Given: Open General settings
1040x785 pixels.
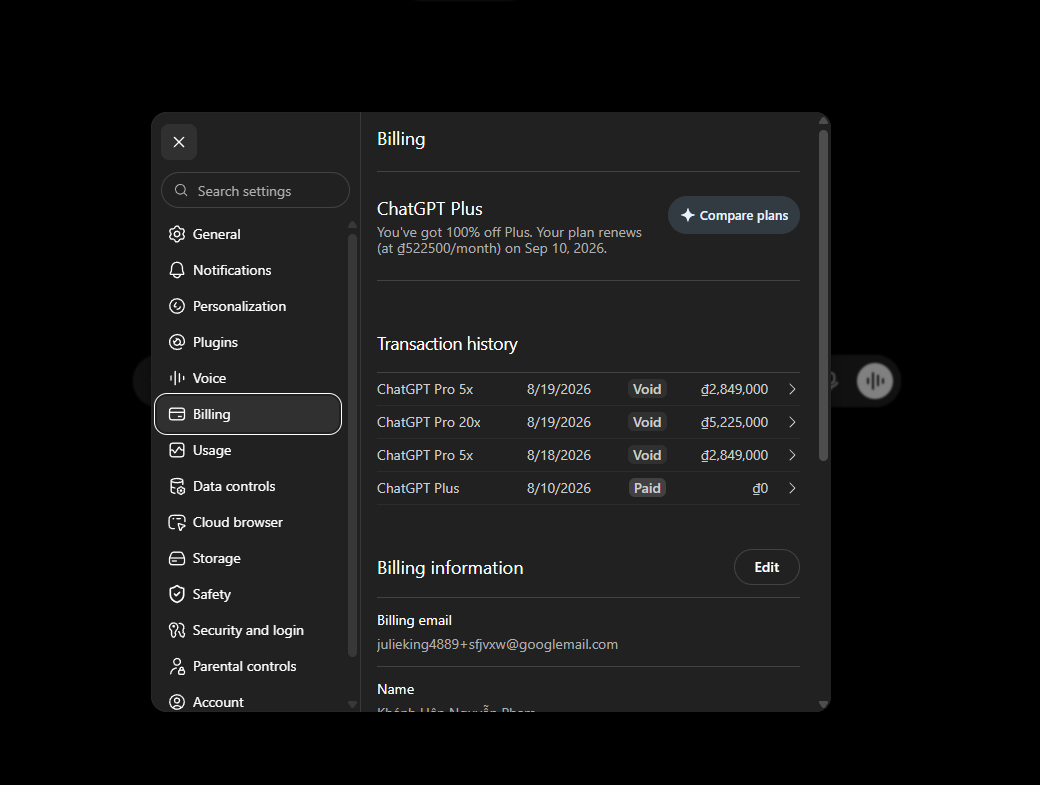Looking at the screenshot, I should (x=248, y=234).
